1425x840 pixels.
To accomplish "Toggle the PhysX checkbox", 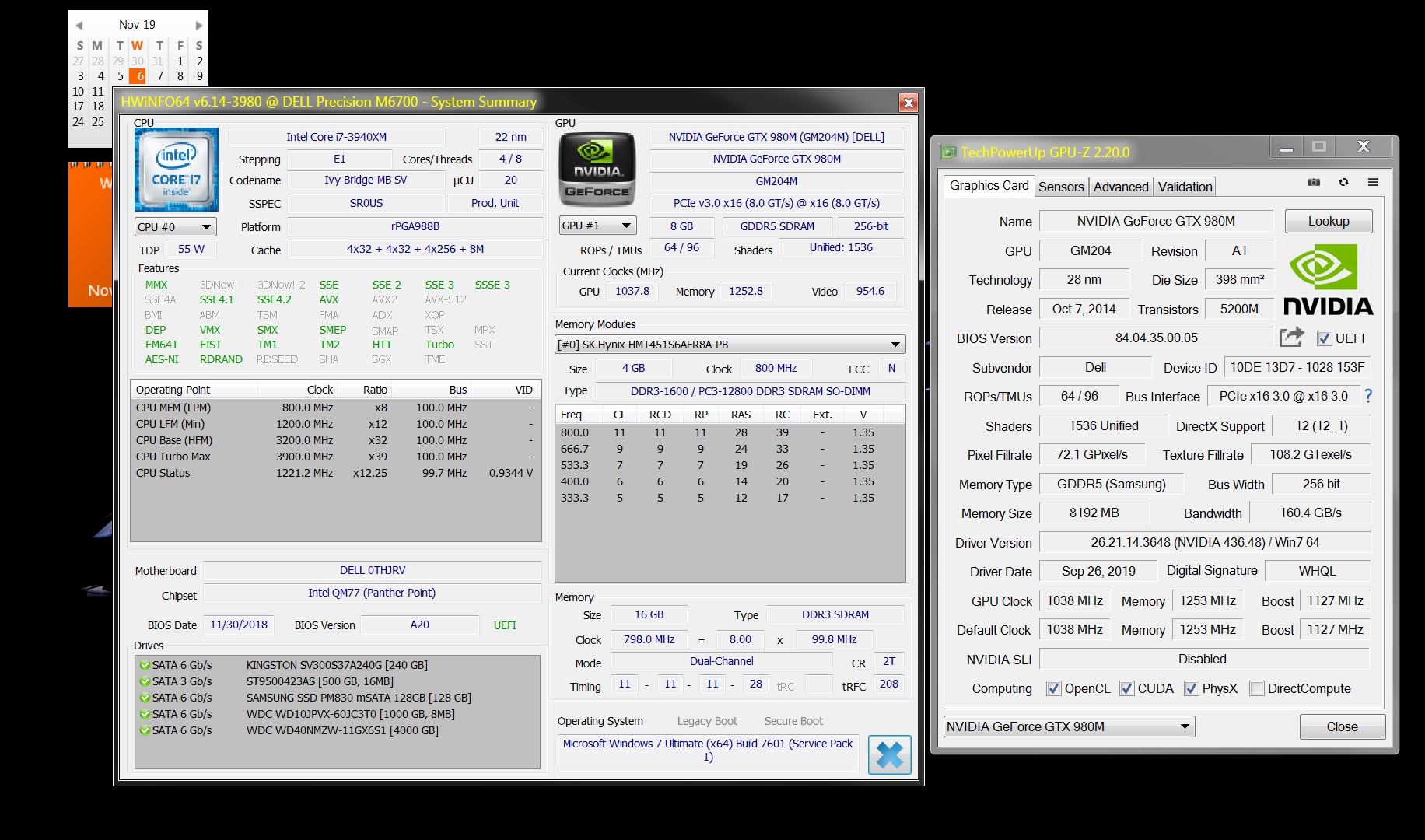I will point(1191,688).
